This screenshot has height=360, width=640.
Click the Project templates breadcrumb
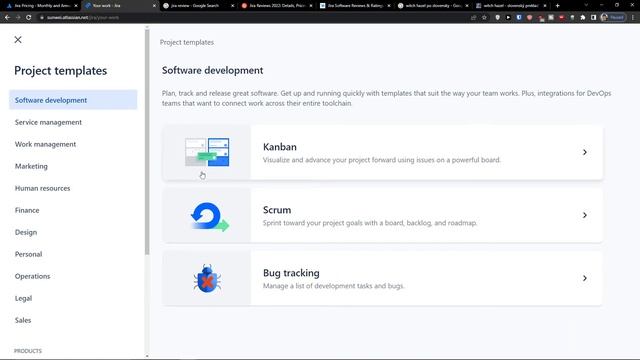187,42
